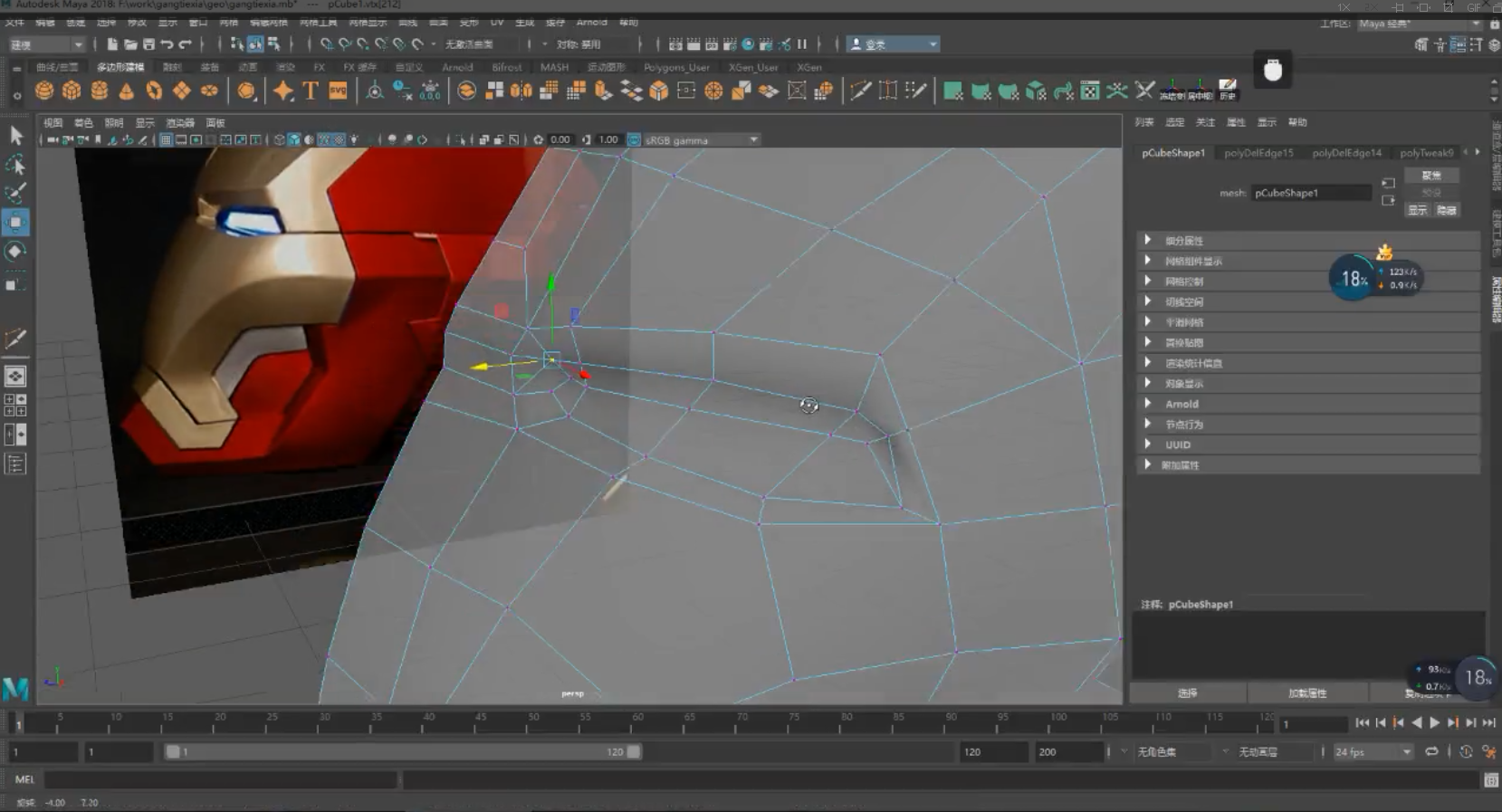This screenshot has width=1502, height=812.
Task: Create a polygon torus from shelf
Action: coord(154,91)
